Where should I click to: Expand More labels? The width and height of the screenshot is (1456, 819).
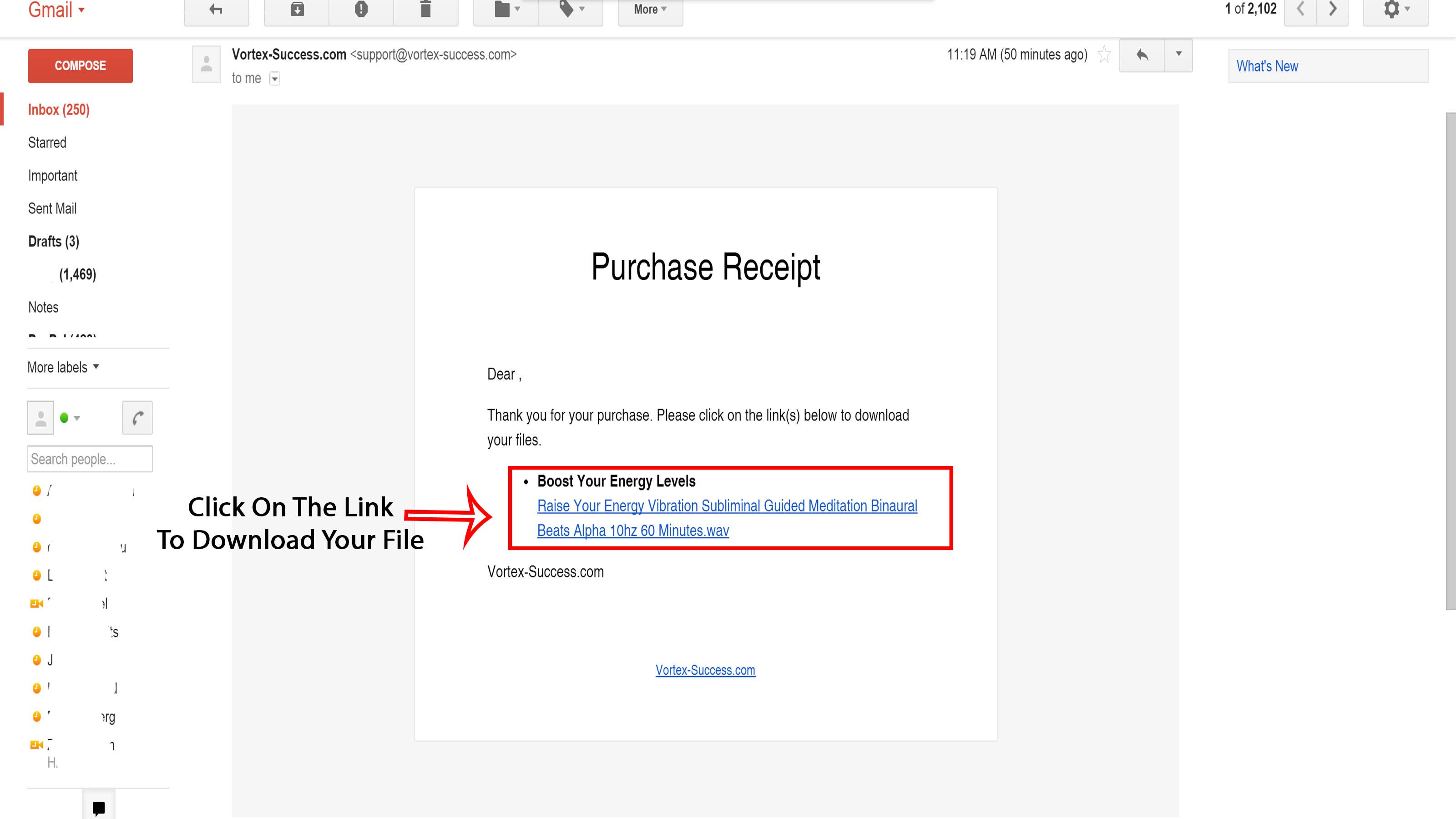tap(63, 367)
